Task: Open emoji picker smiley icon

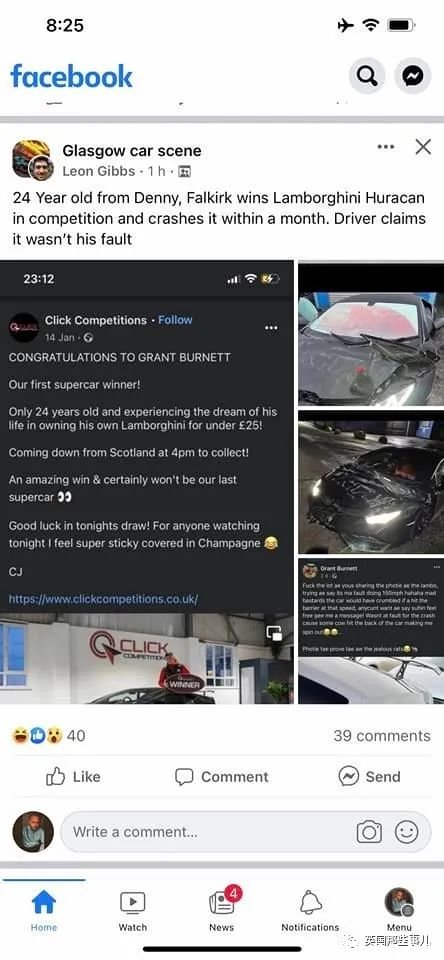Action: [407, 832]
